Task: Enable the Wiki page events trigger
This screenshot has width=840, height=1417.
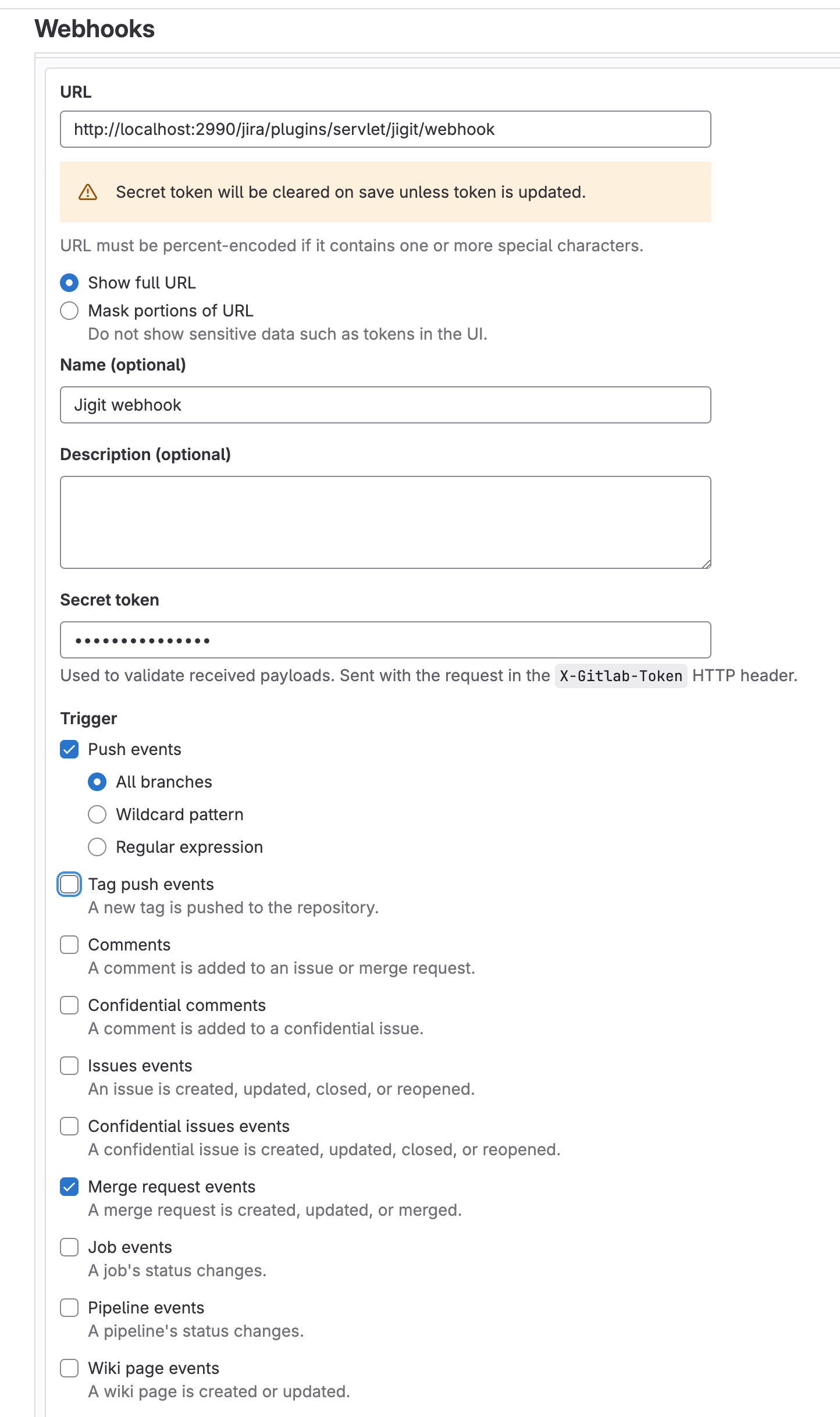Action: pos(69,1368)
